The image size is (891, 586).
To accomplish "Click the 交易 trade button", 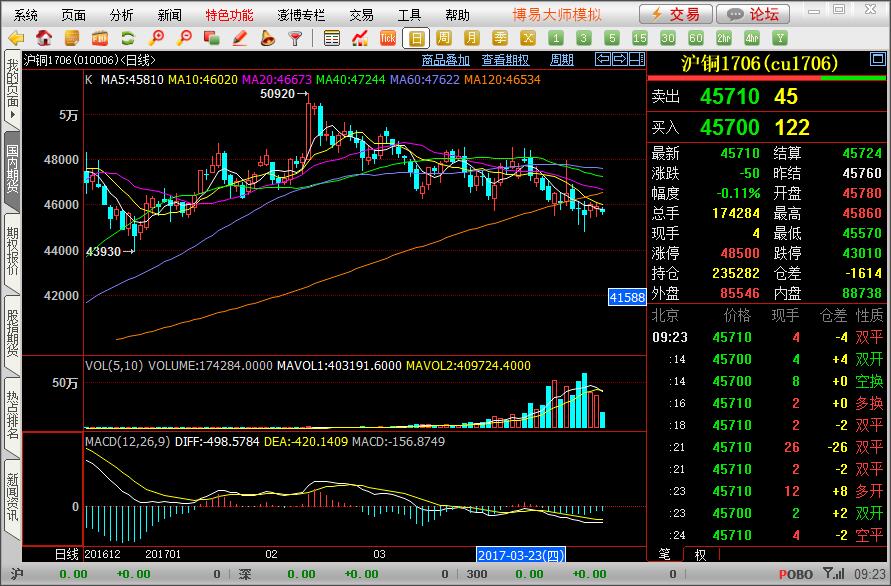I will [x=676, y=14].
